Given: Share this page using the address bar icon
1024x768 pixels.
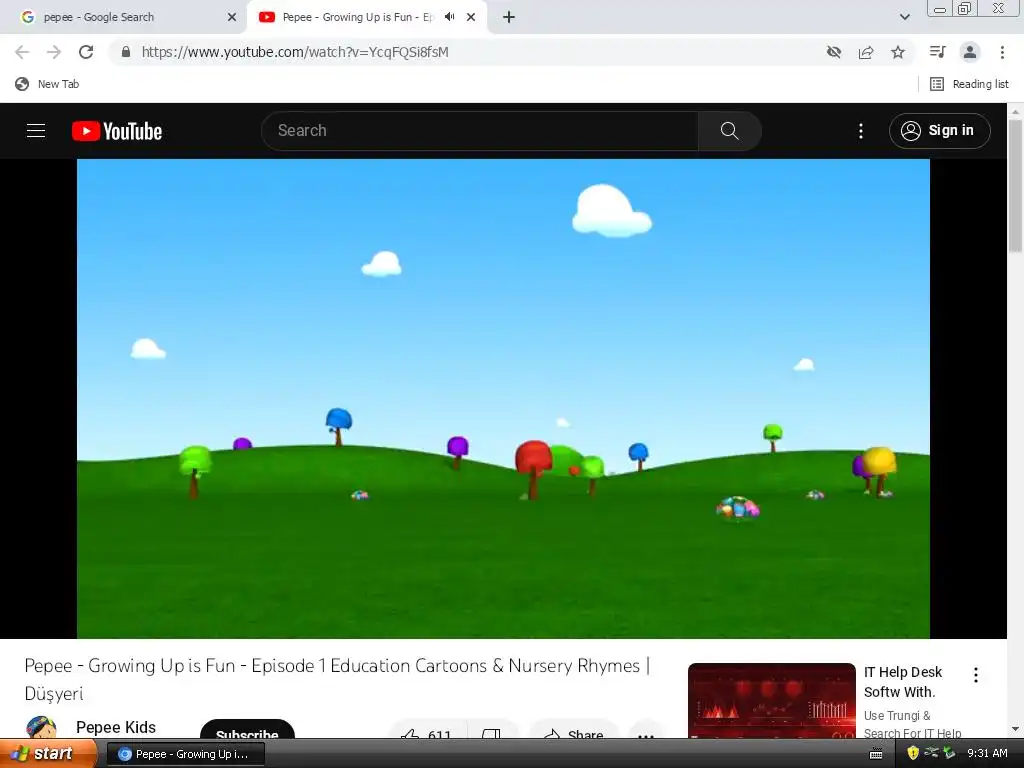Looking at the screenshot, I should tap(866, 52).
